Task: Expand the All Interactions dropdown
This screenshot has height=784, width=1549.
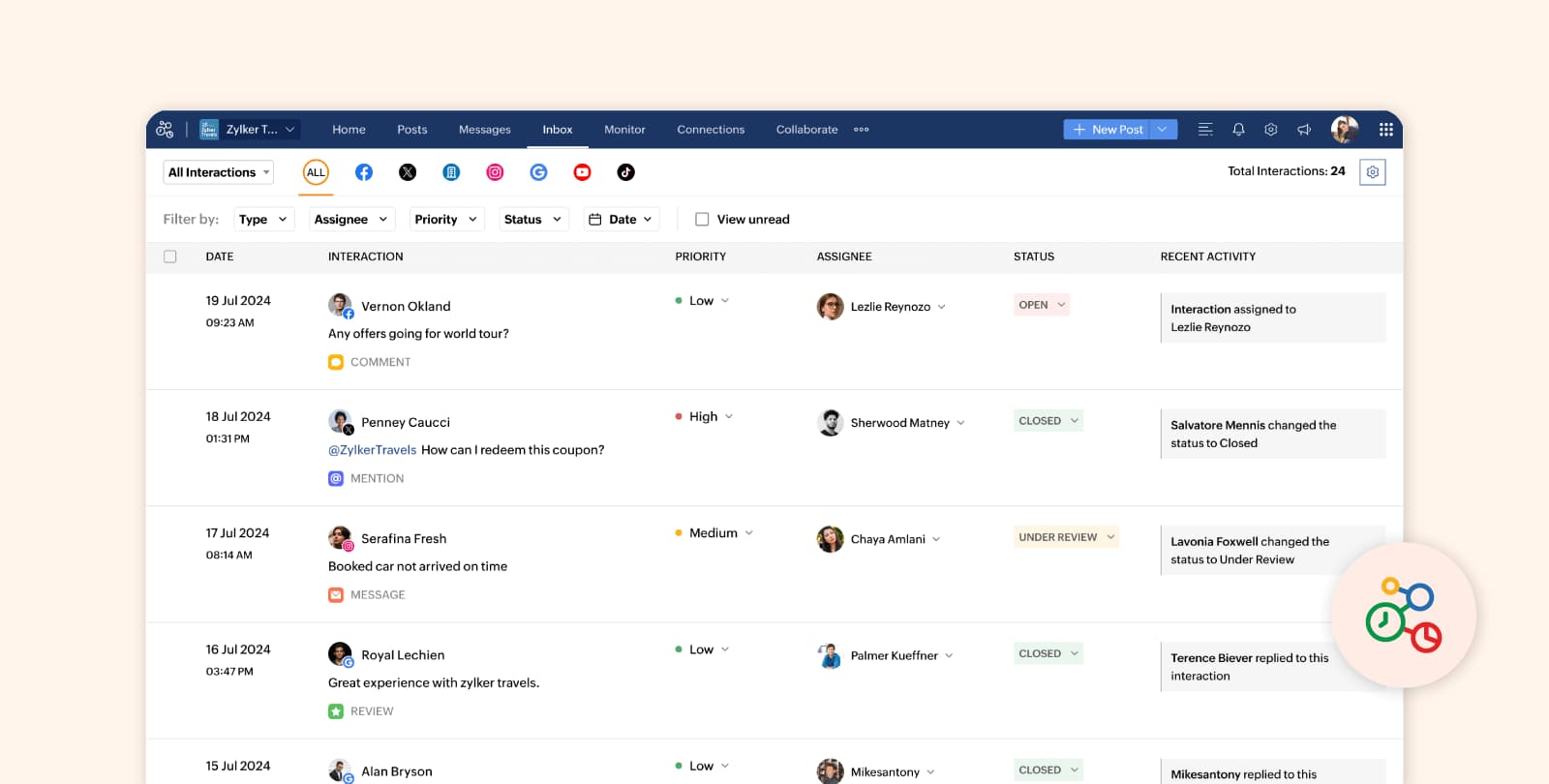Action: (x=219, y=172)
